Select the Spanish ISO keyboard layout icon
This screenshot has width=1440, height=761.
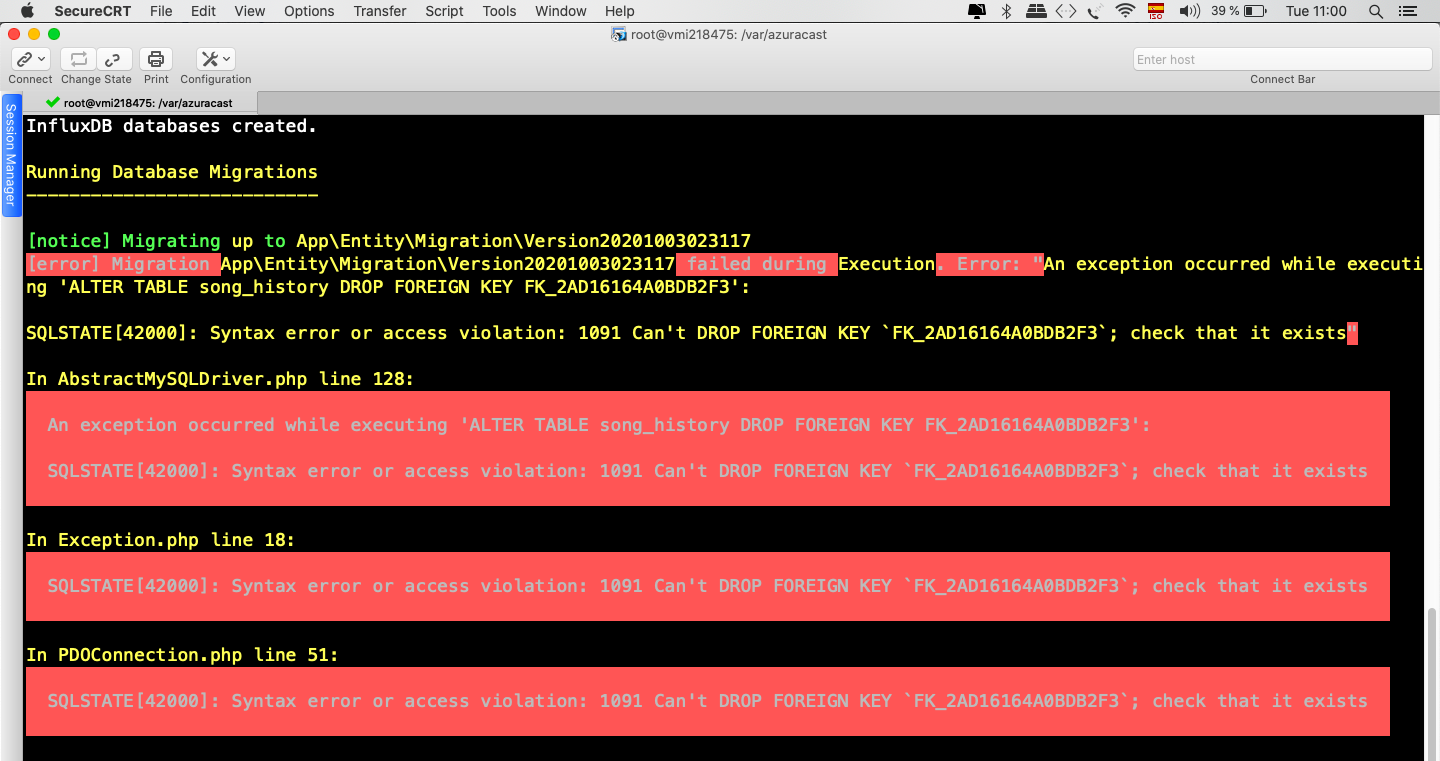1155,11
